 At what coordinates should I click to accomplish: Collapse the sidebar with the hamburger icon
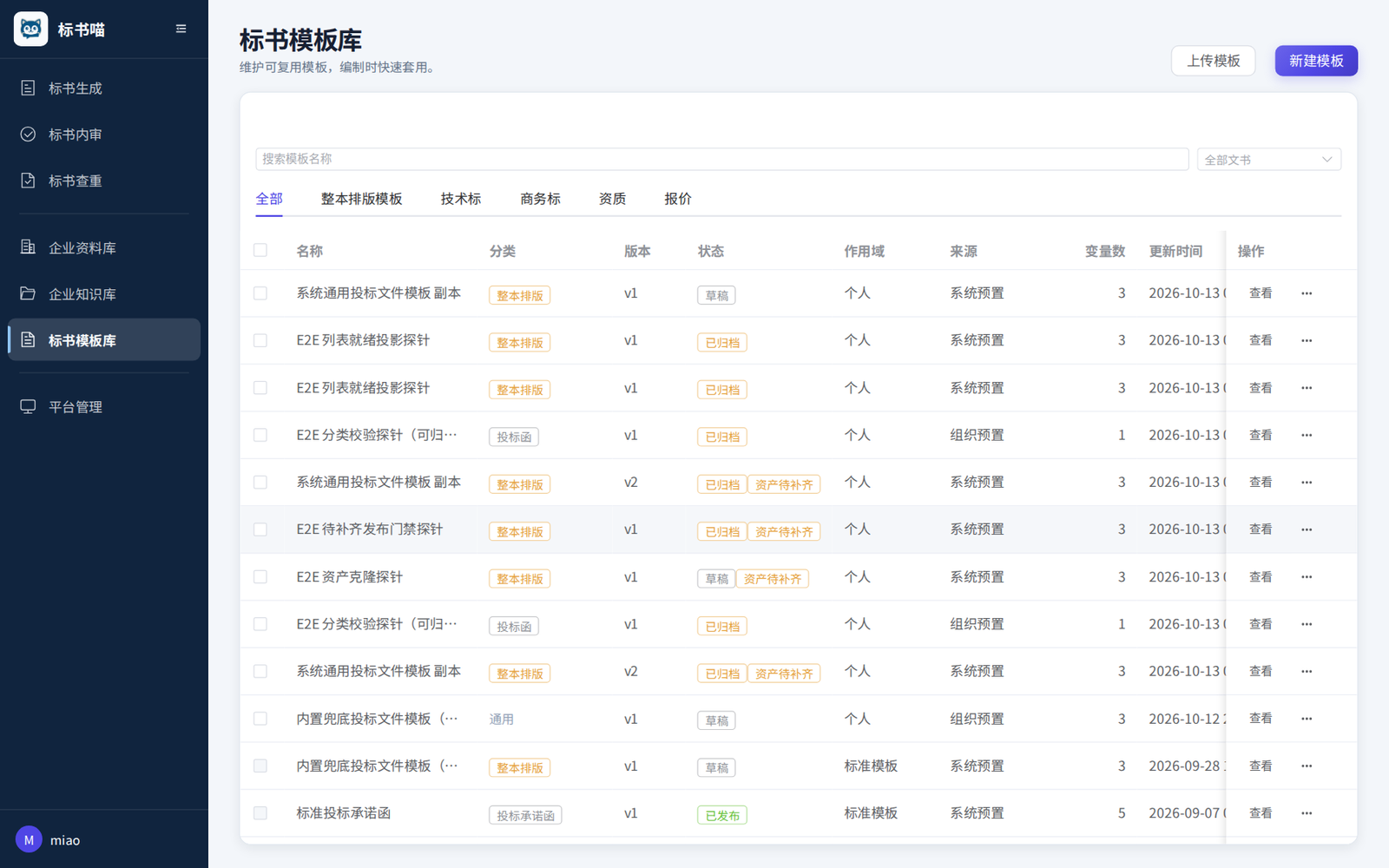coord(181,29)
